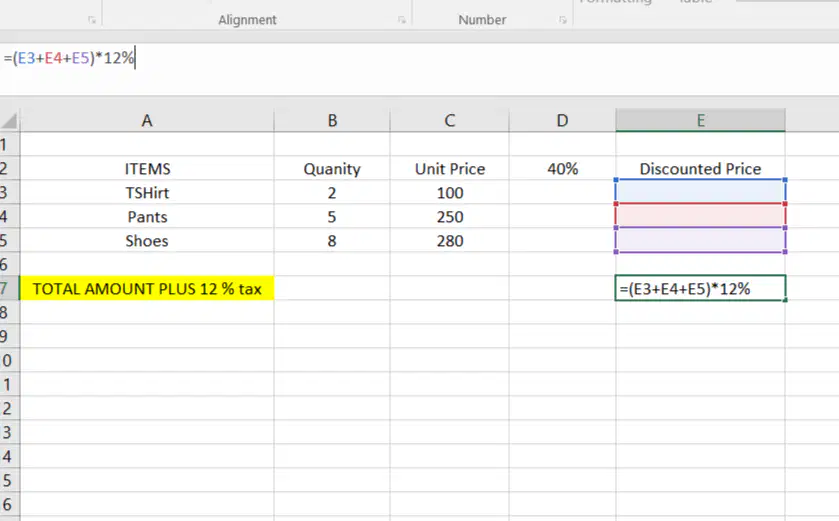Select unit price cell 250

pyautogui.click(x=449, y=217)
